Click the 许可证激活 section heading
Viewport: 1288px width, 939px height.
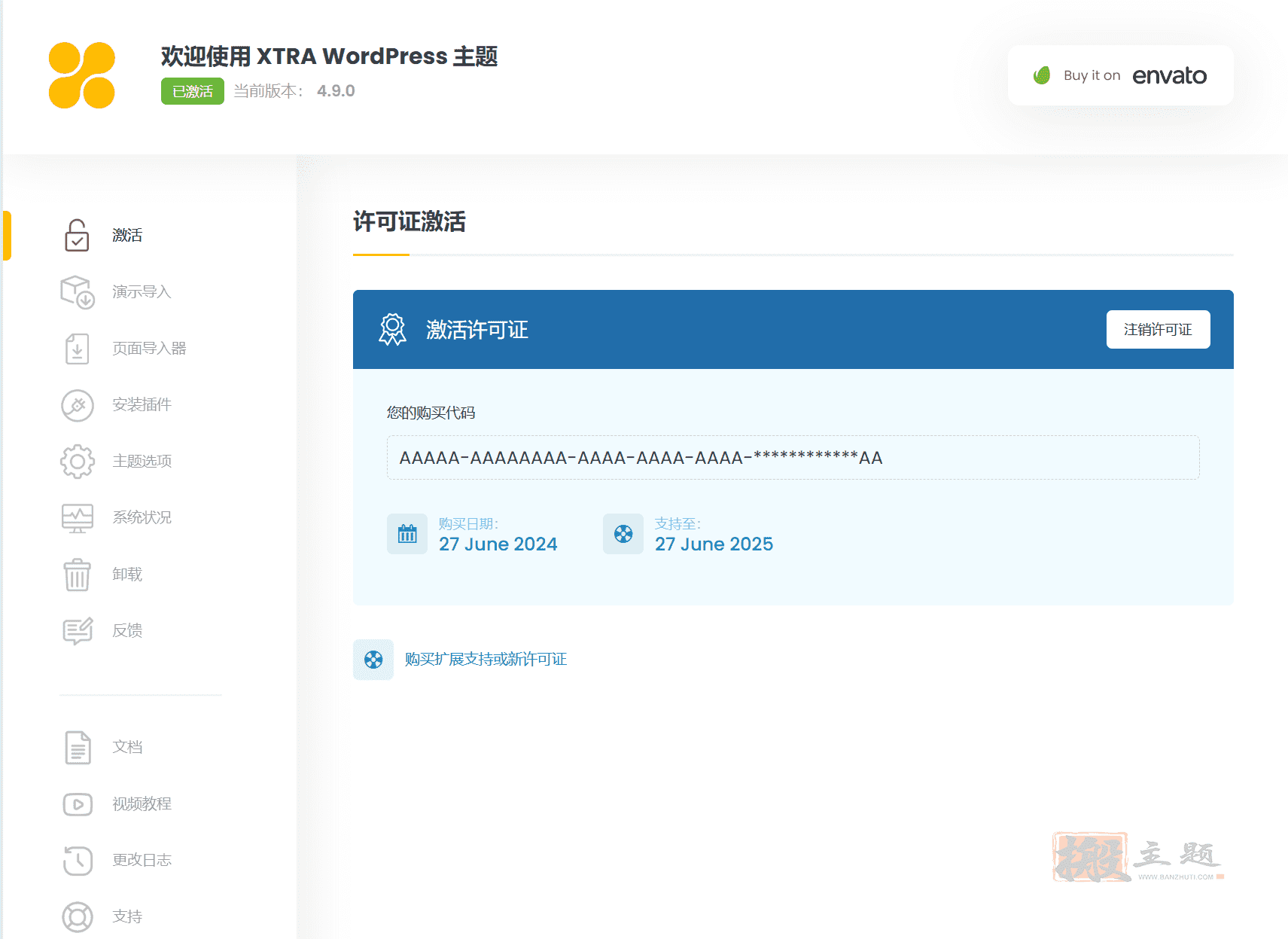(410, 222)
